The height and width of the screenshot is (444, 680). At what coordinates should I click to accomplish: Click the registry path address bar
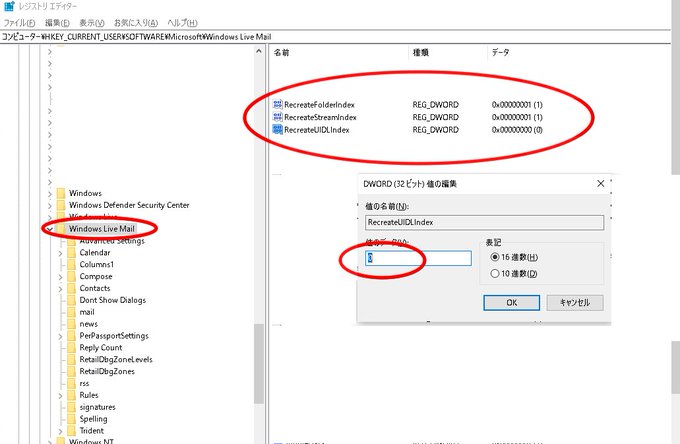(x=335, y=37)
